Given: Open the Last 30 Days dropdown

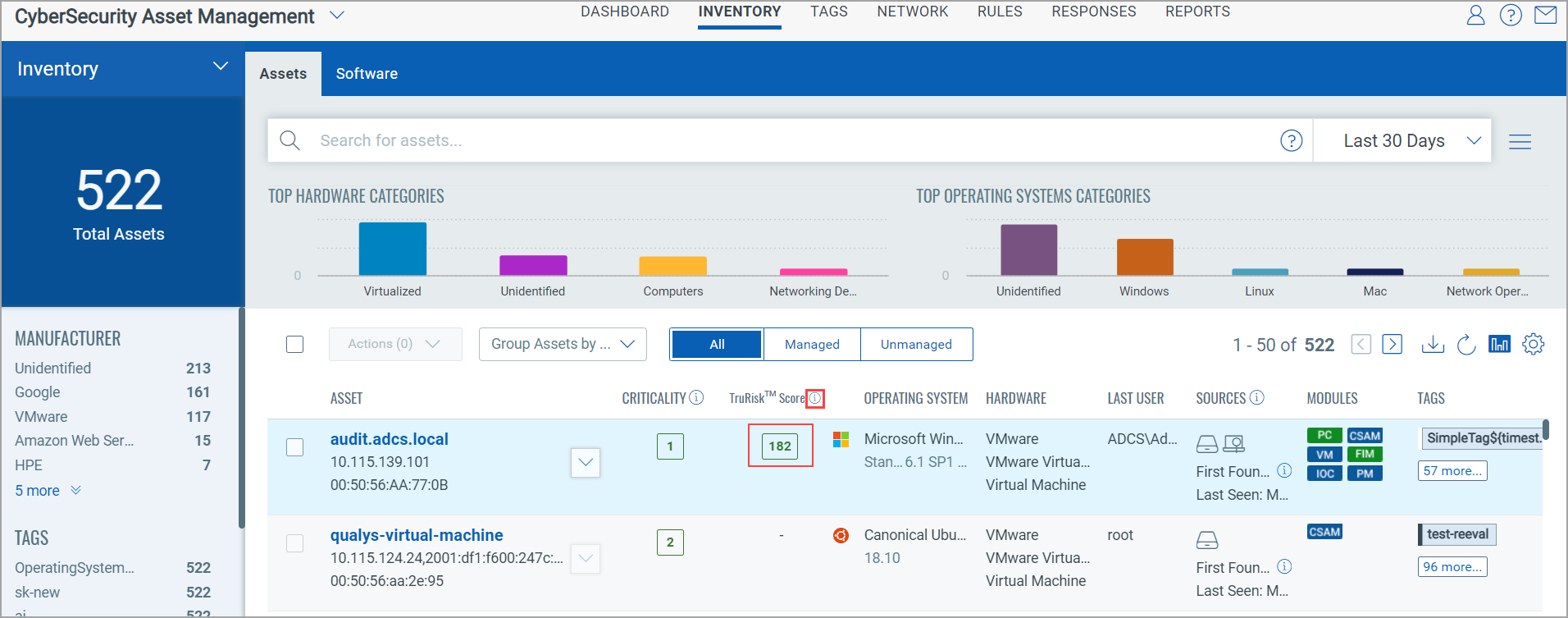Looking at the screenshot, I should click(1402, 140).
